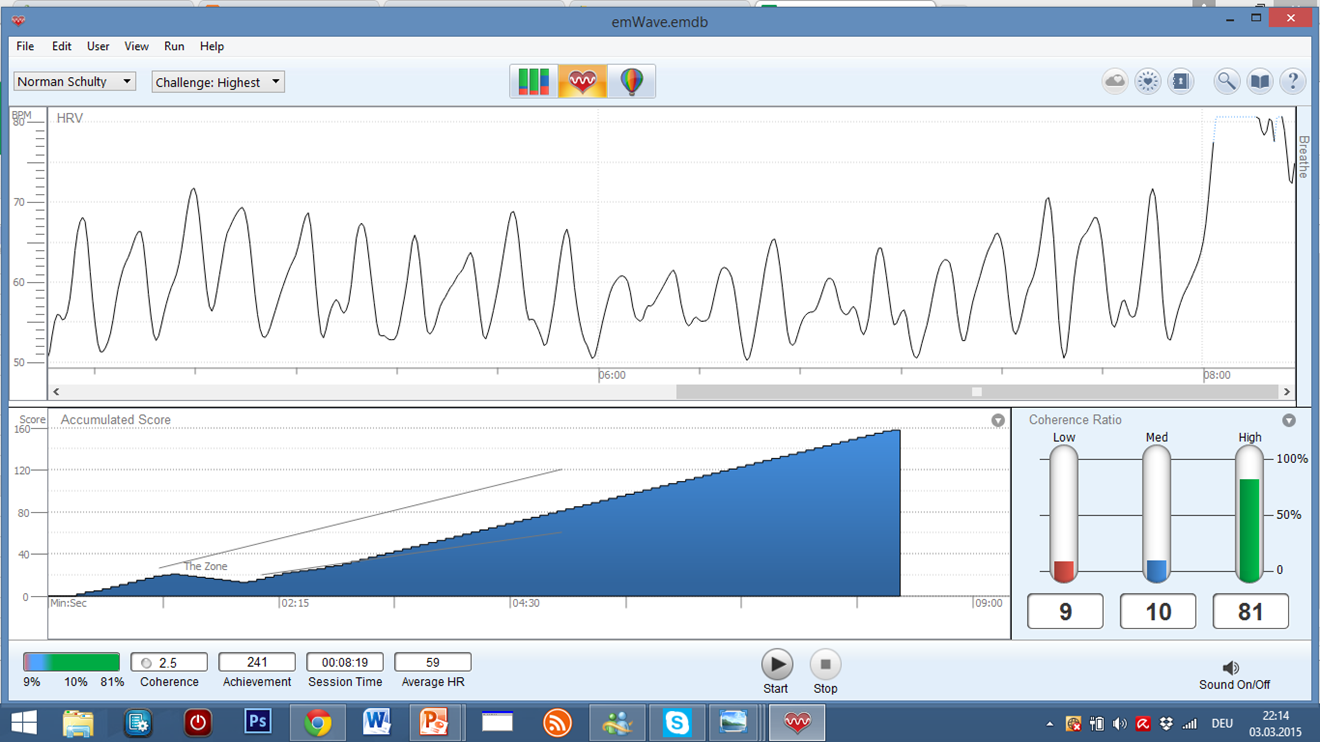
Task: Click the network signal tray icon
Action: click(x=1189, y=723)
